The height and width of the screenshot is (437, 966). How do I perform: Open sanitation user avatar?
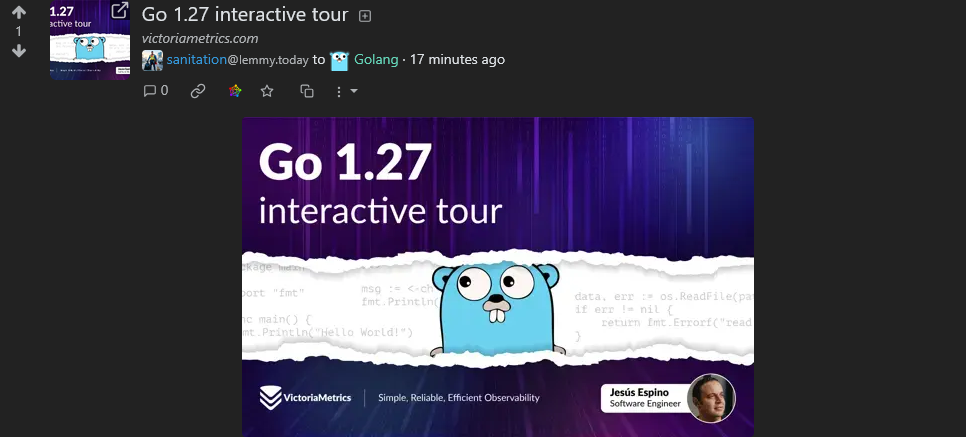pos(152,60)
